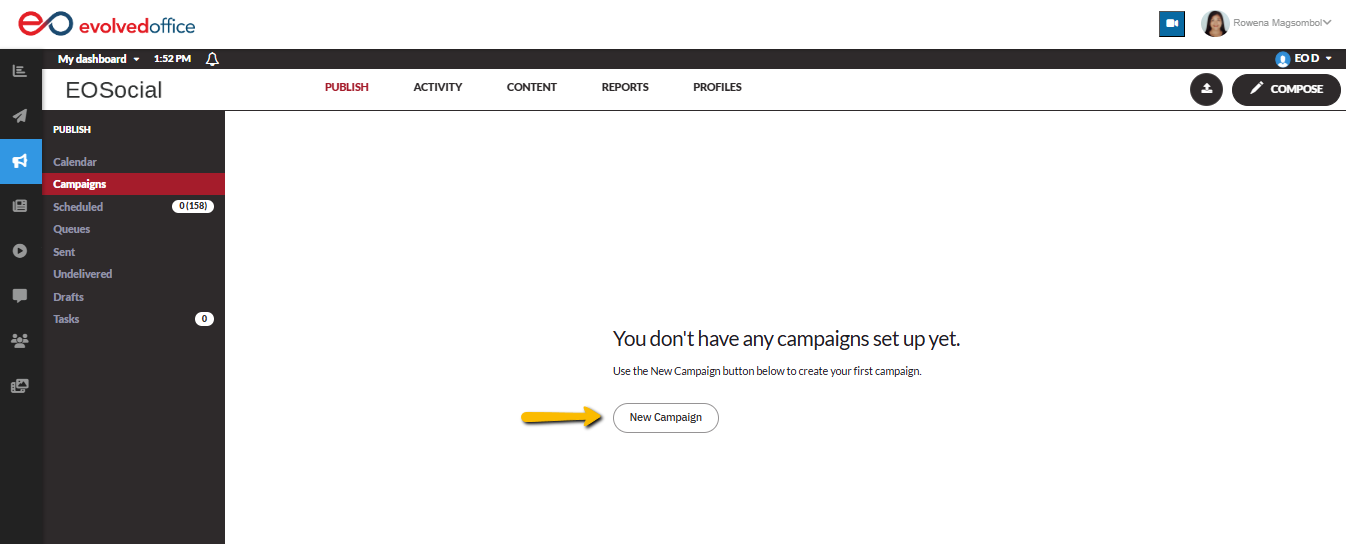Viewport: 1346px width, 544px height.
Task: Click the notification bell icon
Action: tap(212, 59)
